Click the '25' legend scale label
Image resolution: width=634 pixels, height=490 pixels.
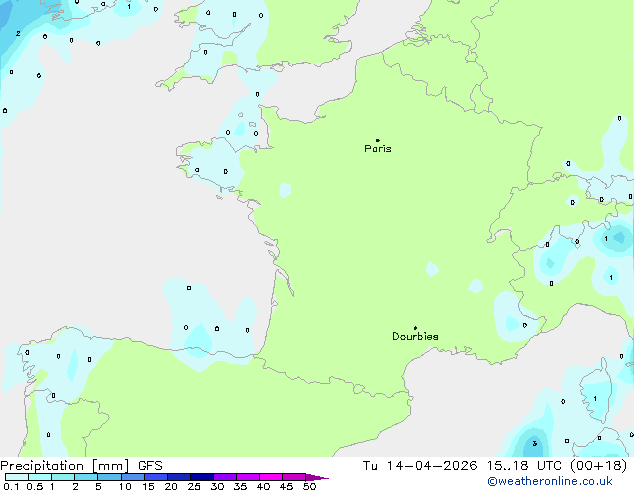(194, 486)
